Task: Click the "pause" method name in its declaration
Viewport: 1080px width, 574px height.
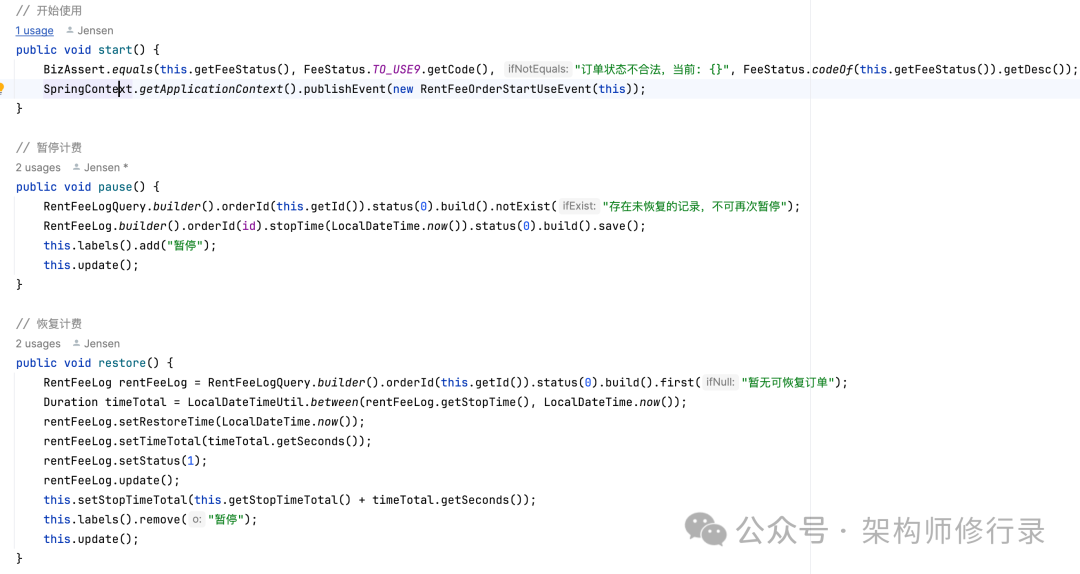Action: [x=115, y=187]
